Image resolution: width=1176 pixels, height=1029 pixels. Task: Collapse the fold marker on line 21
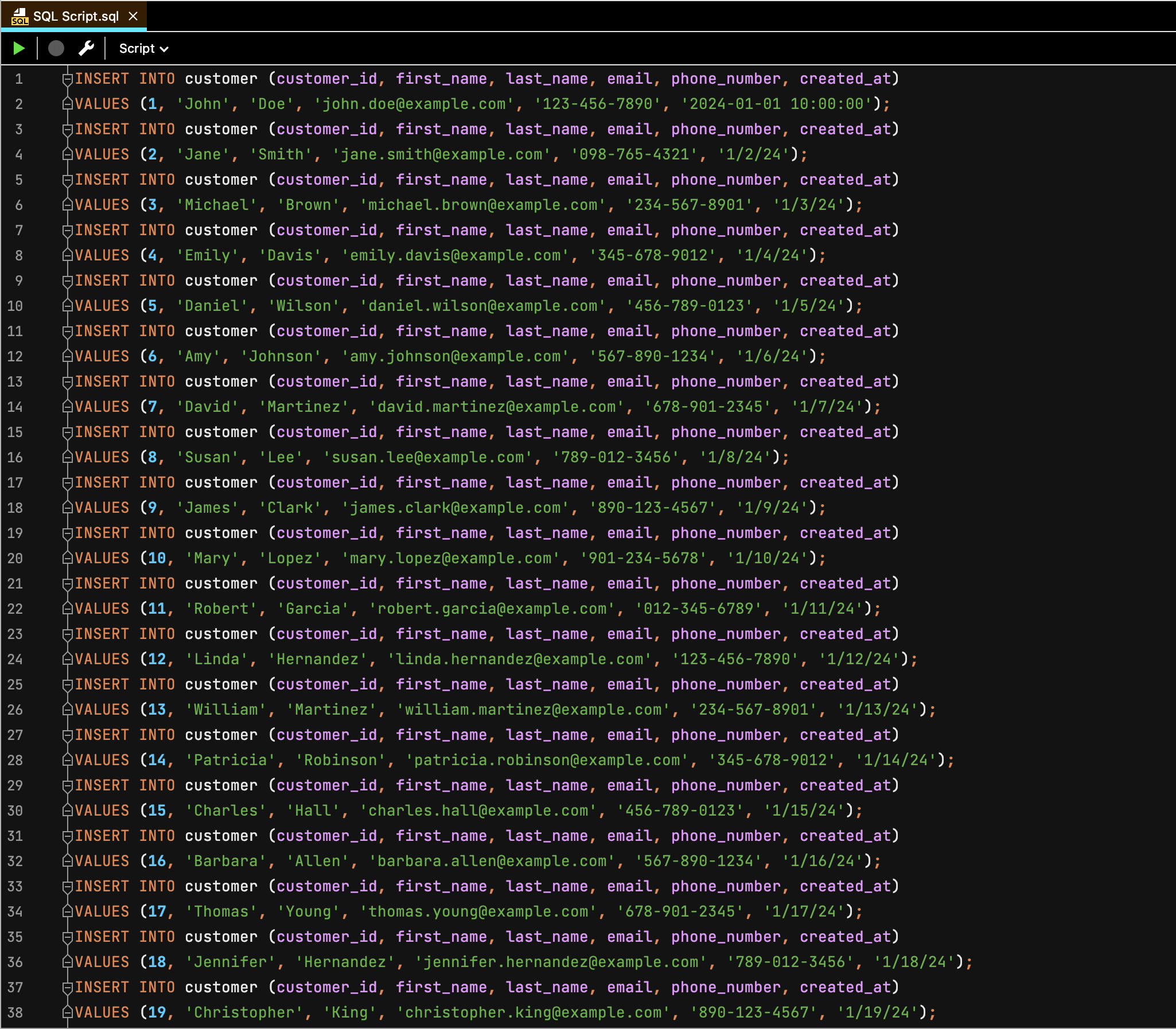pyautogui.click(x=67, y=584)
